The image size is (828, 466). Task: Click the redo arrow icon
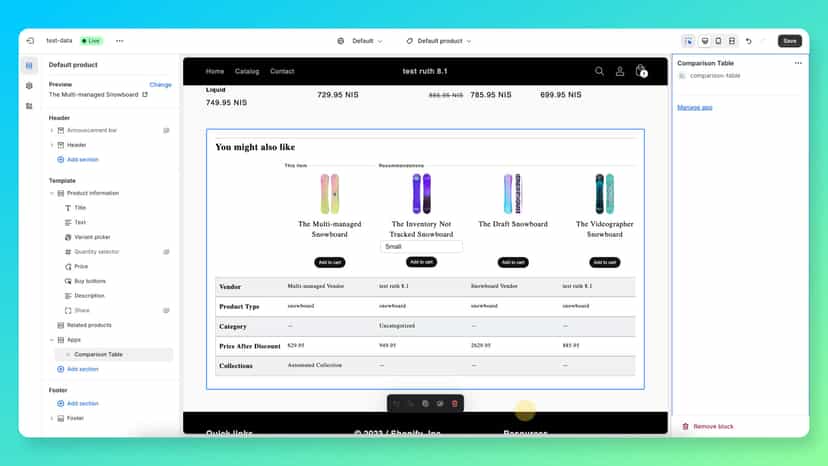[x=763, y=41]
